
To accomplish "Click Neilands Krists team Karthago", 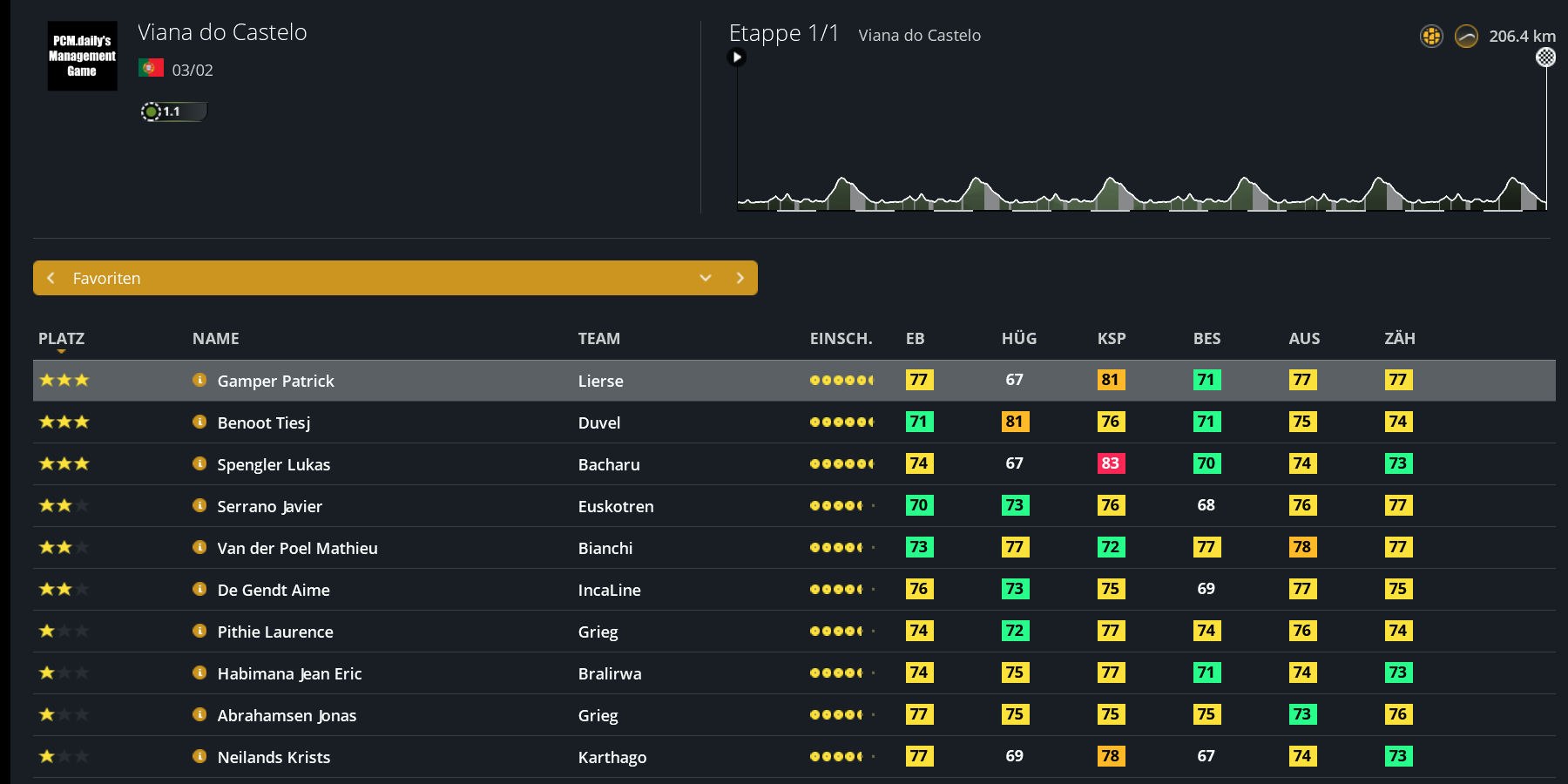I will [x=612, y=757].
